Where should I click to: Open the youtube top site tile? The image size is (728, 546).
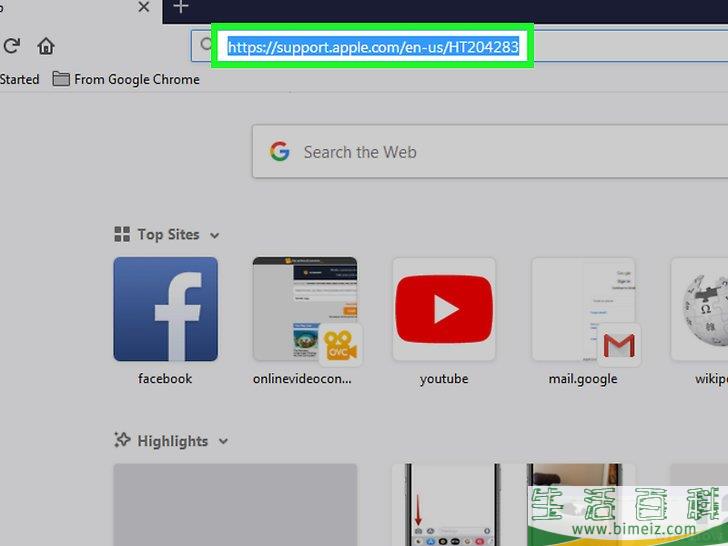[x=444, y=309]
